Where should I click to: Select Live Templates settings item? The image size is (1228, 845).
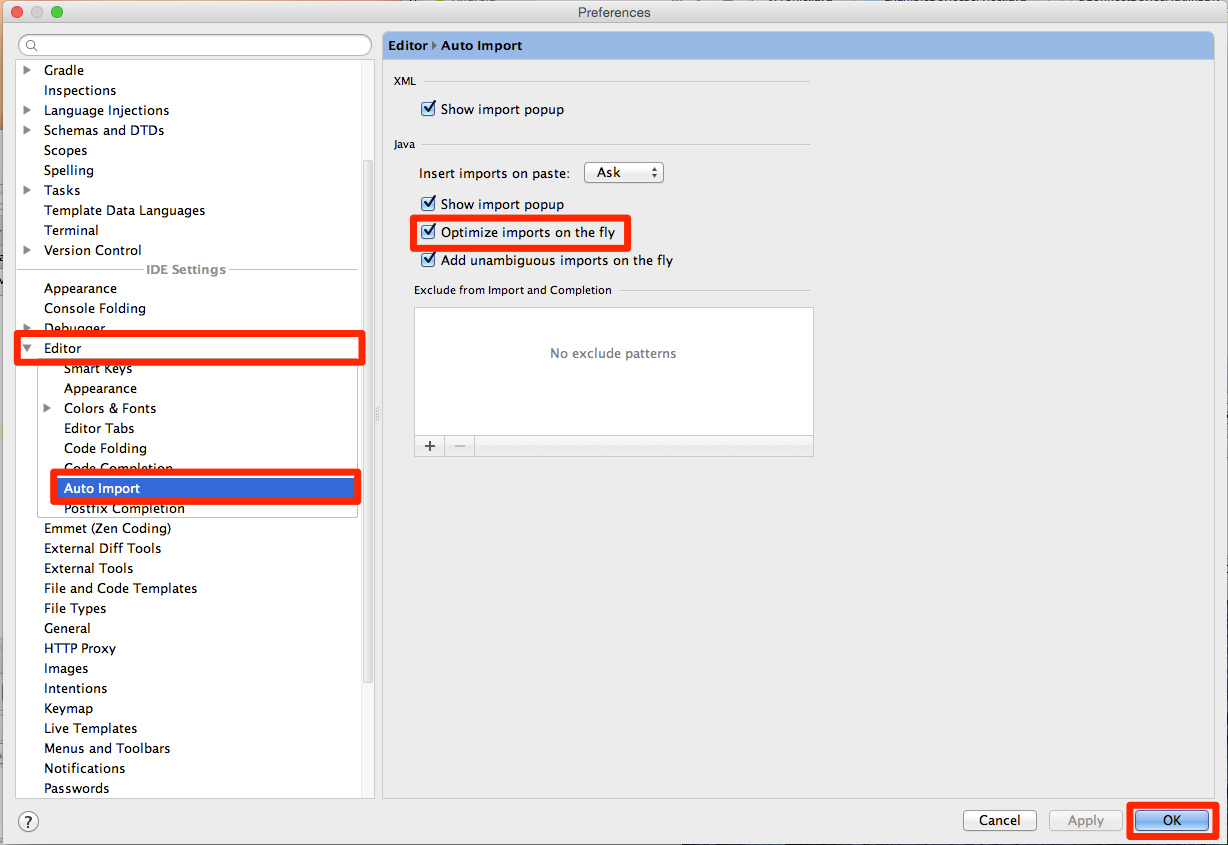click(90, 728)
